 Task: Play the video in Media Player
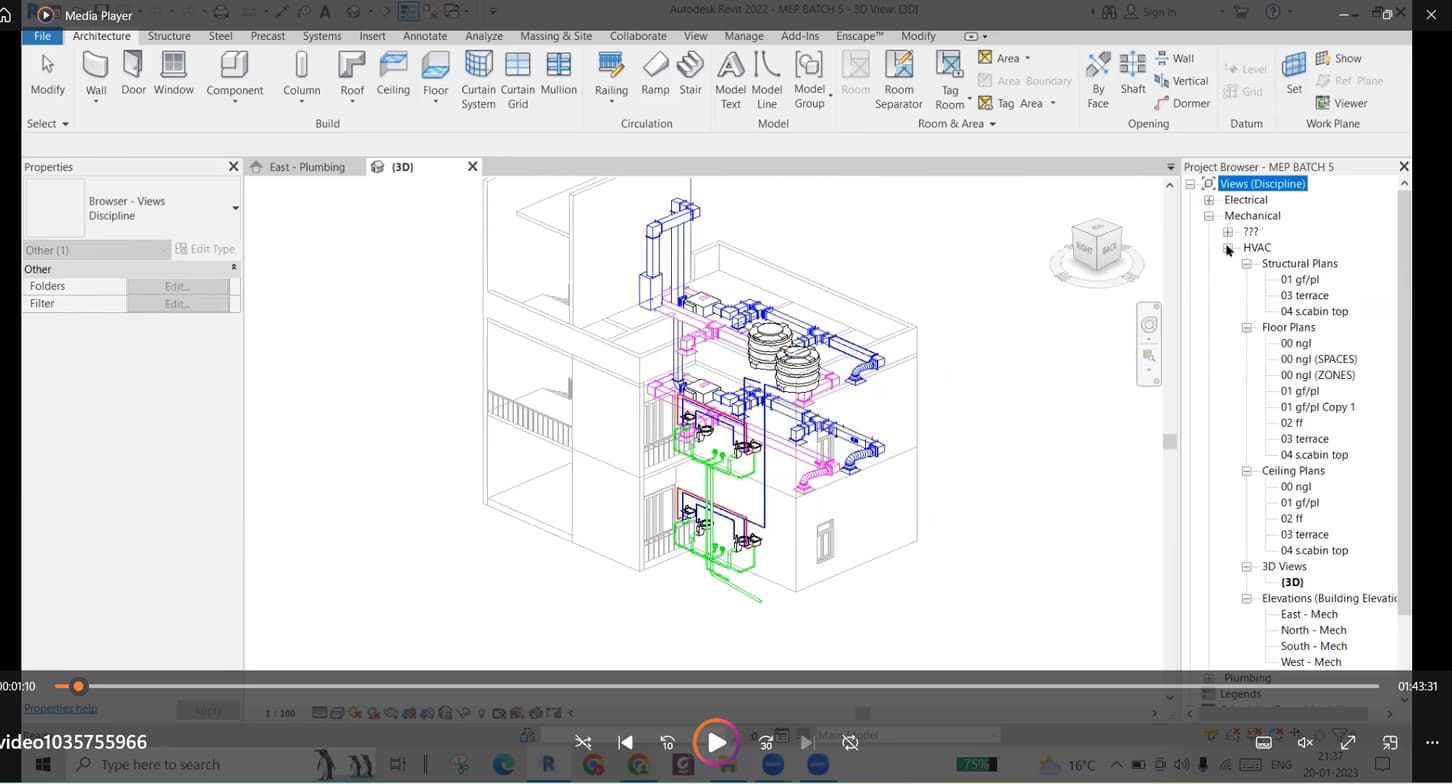(x=716, y=742)
